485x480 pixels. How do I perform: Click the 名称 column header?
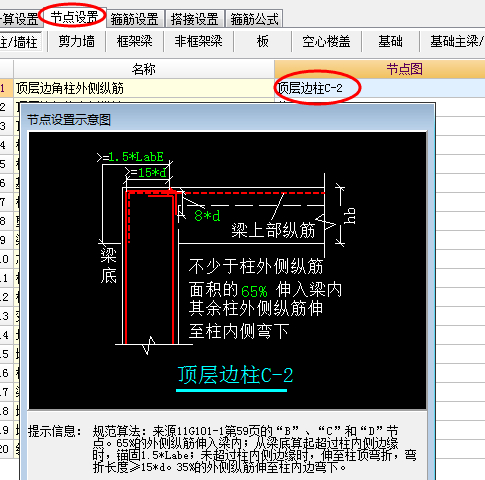pos(144,69)
